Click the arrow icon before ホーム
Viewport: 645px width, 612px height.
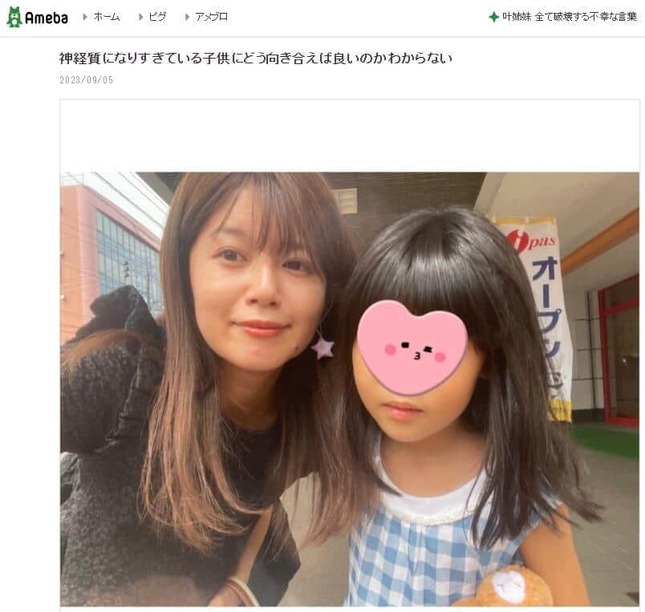[85, 17]
